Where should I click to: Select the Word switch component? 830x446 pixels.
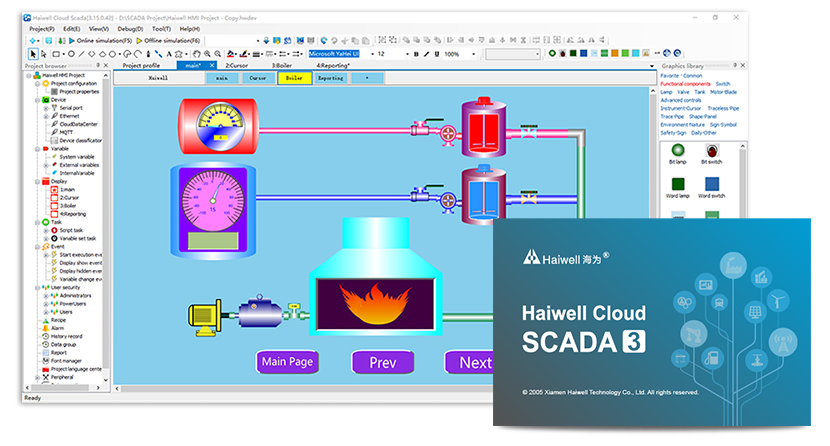[x=711, y=185]
